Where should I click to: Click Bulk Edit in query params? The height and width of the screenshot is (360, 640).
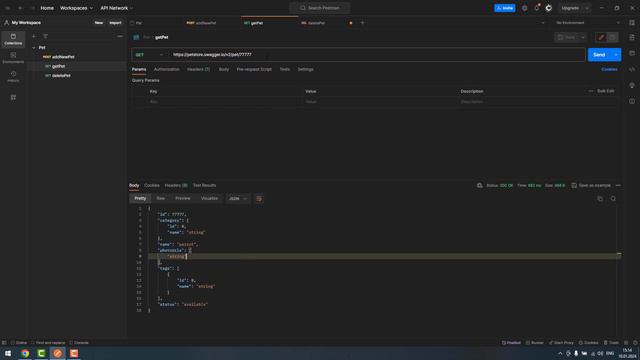605,91
